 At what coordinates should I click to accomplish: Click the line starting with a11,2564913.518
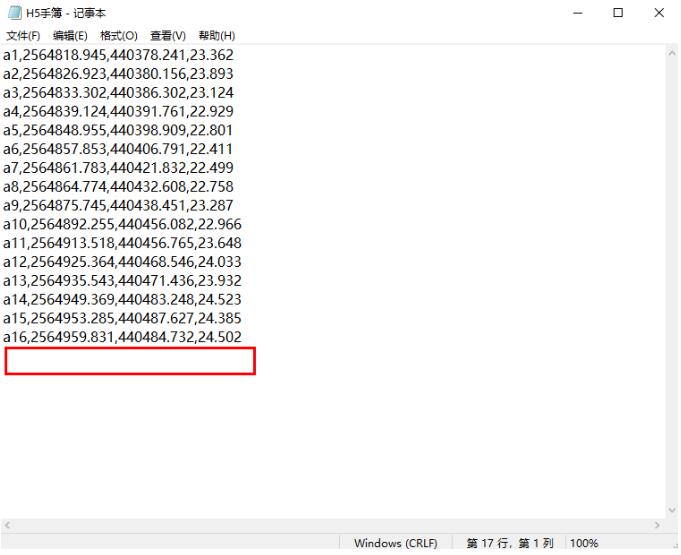[x=122, y=243]
